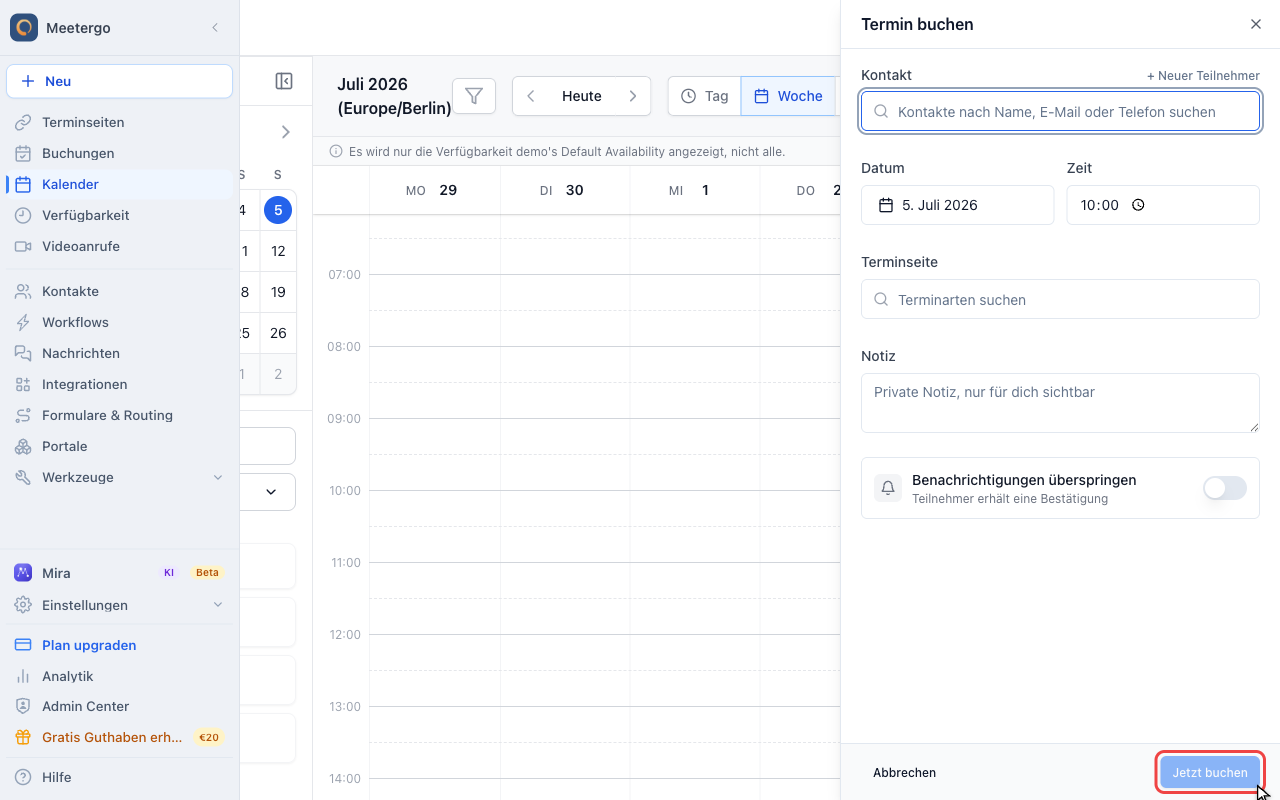Advance mini calendar to next month
The height and width of the screenshot is (800, 1280).
285,132
